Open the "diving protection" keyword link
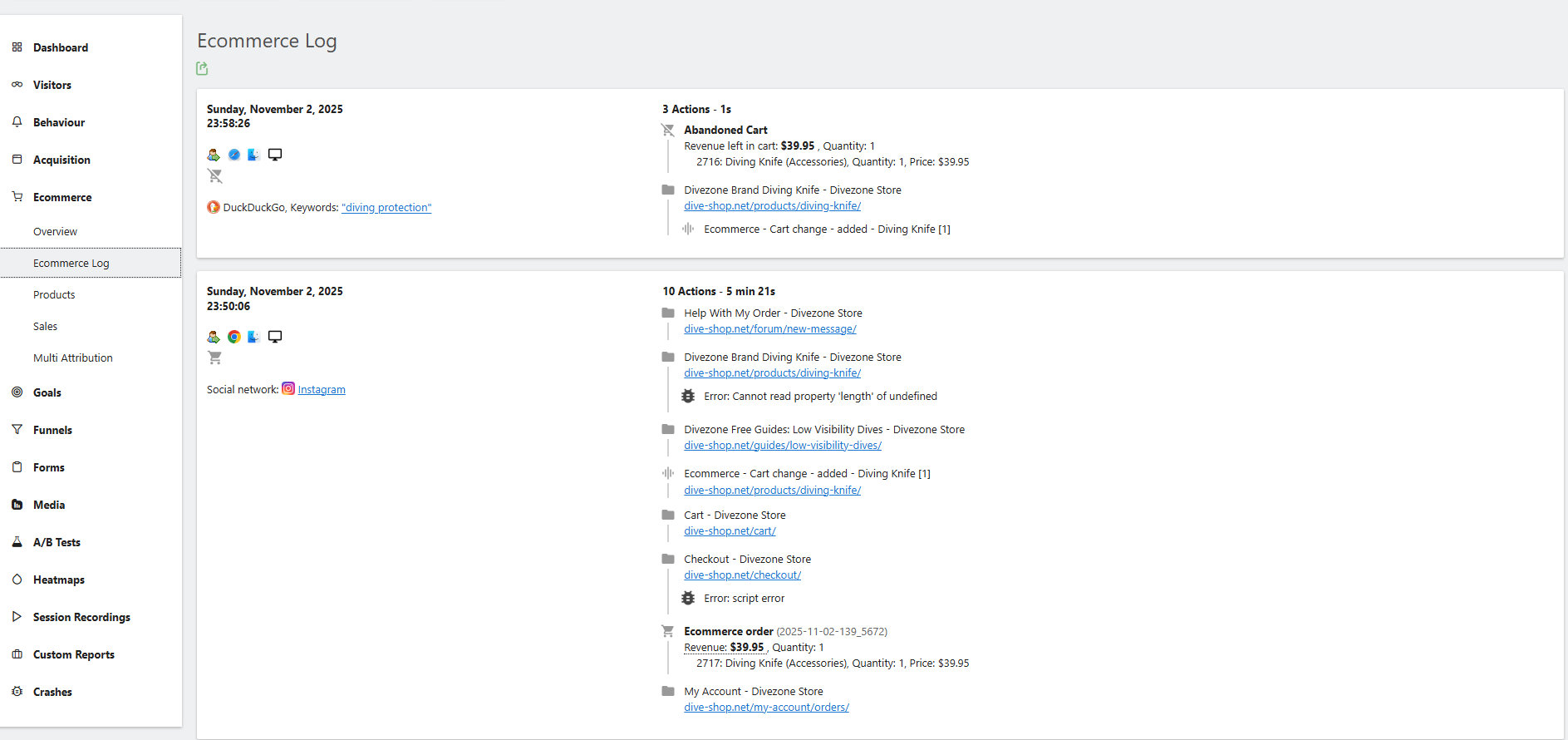This screenshot has width=1568, height=740. (386, 208)
